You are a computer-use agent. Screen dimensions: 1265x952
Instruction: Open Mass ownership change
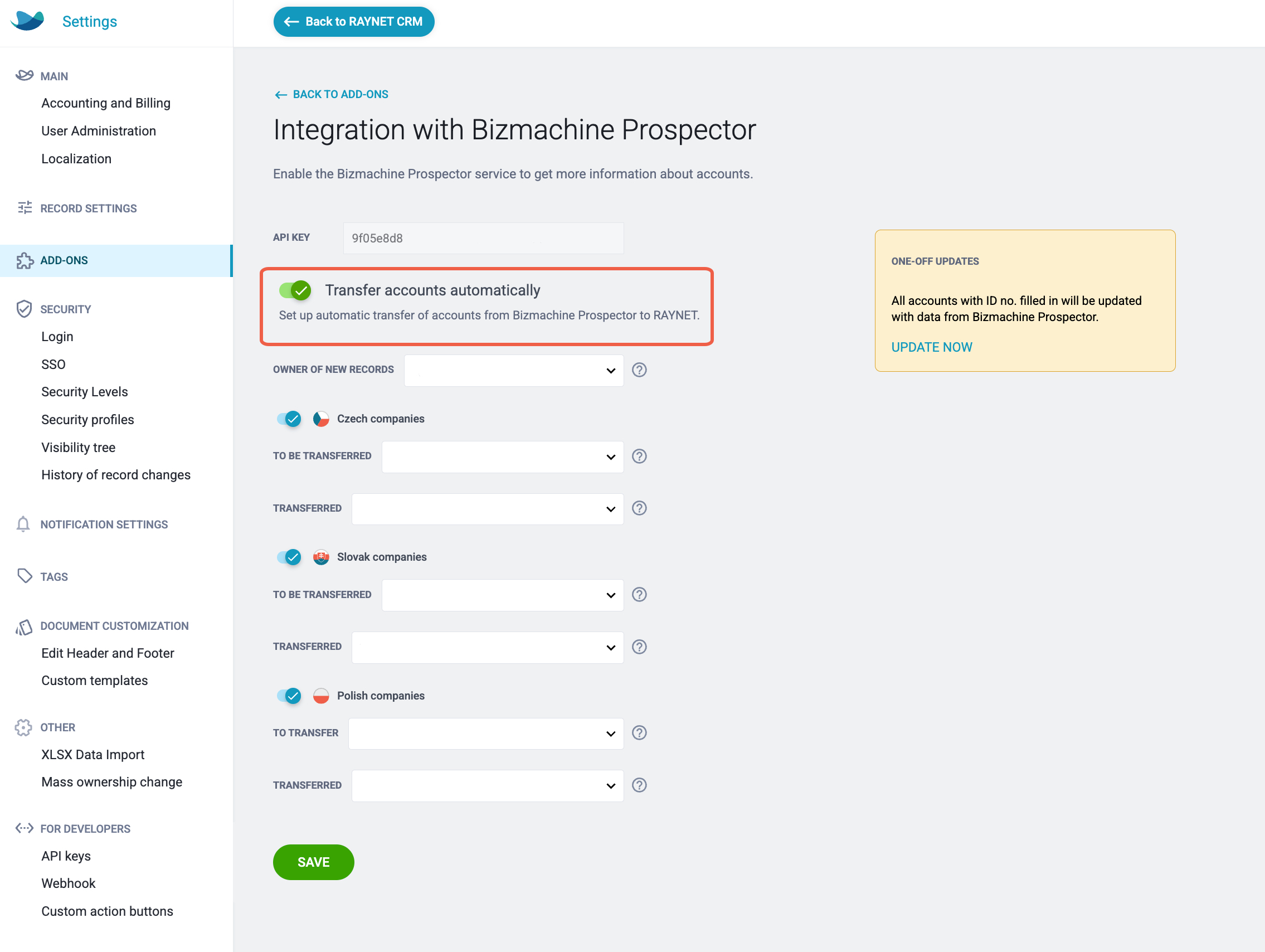[111, 782]
